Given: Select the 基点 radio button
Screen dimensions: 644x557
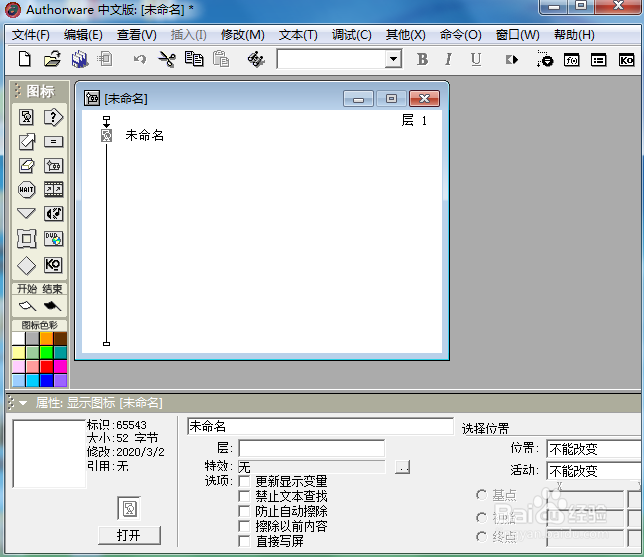Looking at the screenshot, I should pos(481,495).
